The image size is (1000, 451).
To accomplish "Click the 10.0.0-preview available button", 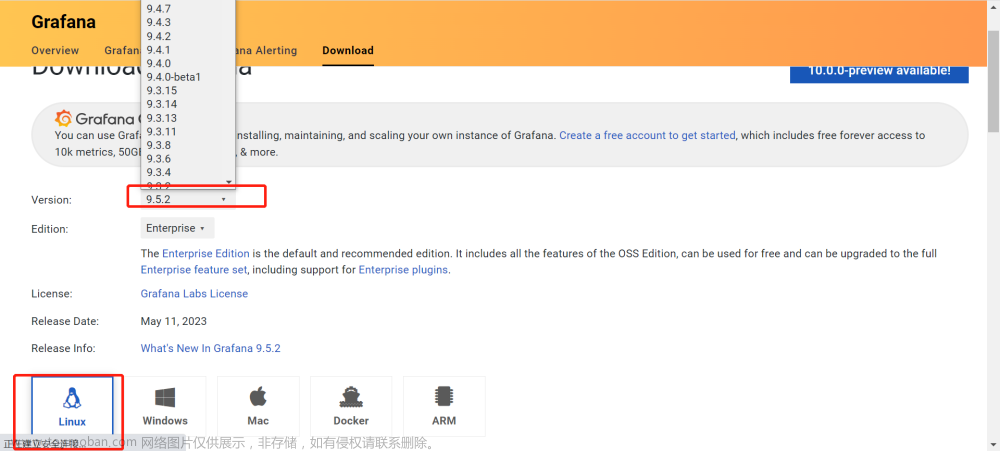I will (879, 71).
